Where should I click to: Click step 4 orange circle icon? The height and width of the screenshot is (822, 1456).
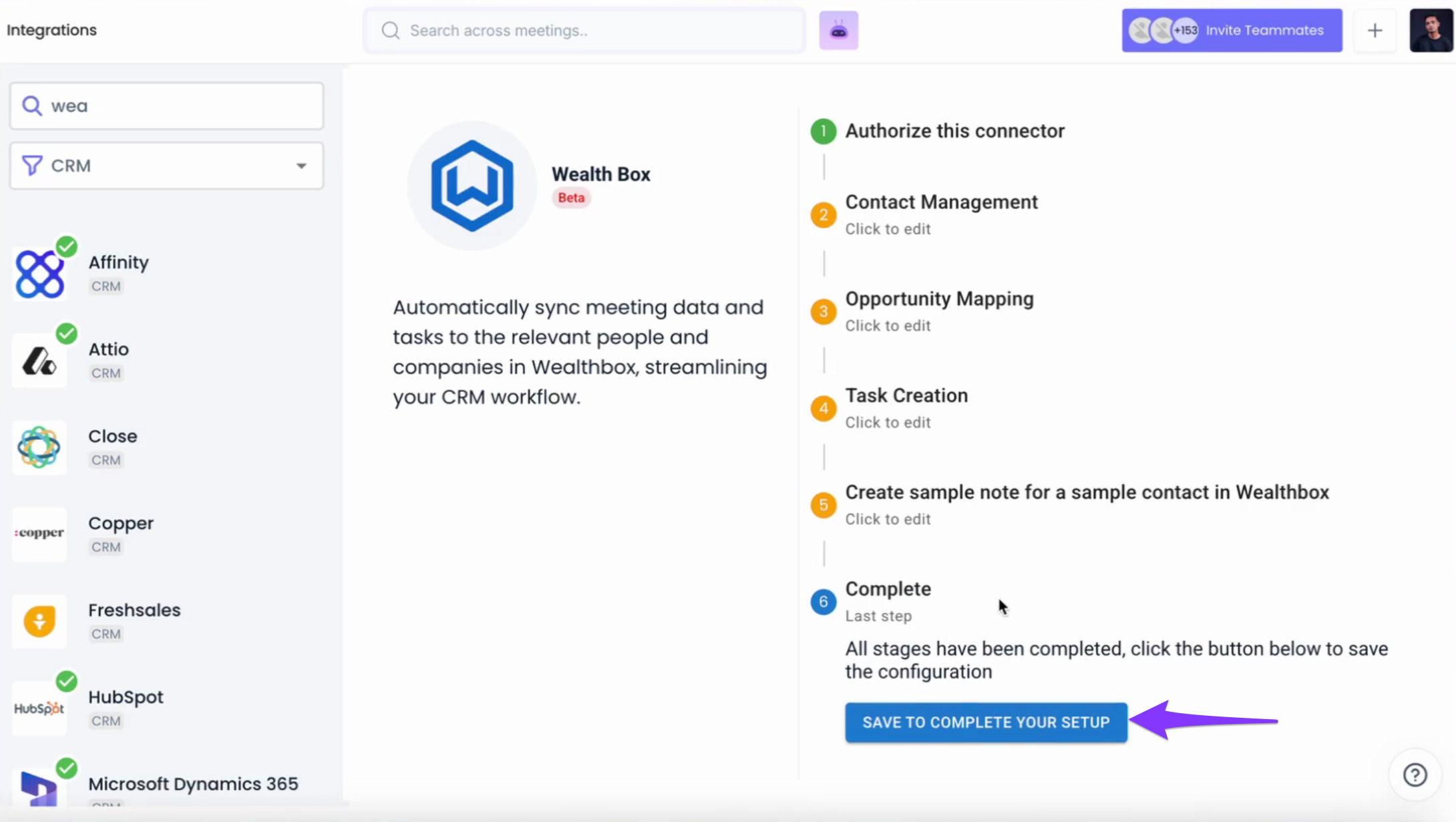click(x=823, y=409)
